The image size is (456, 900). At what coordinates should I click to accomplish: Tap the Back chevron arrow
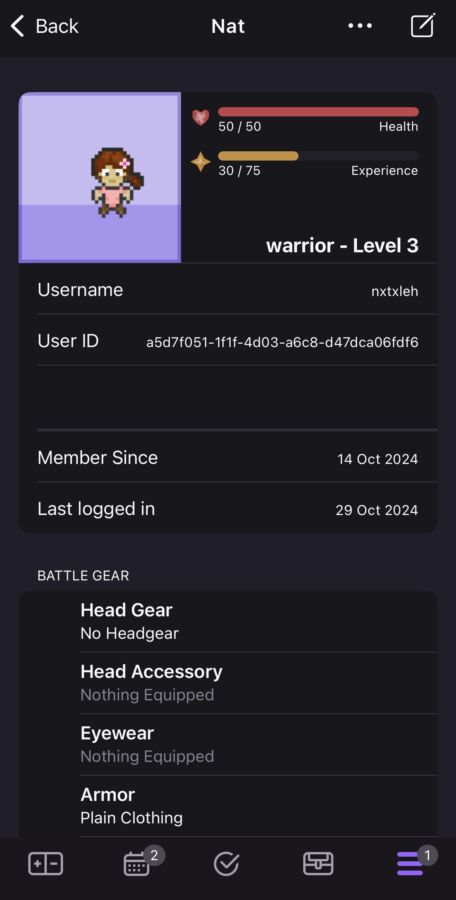(17, 26)
